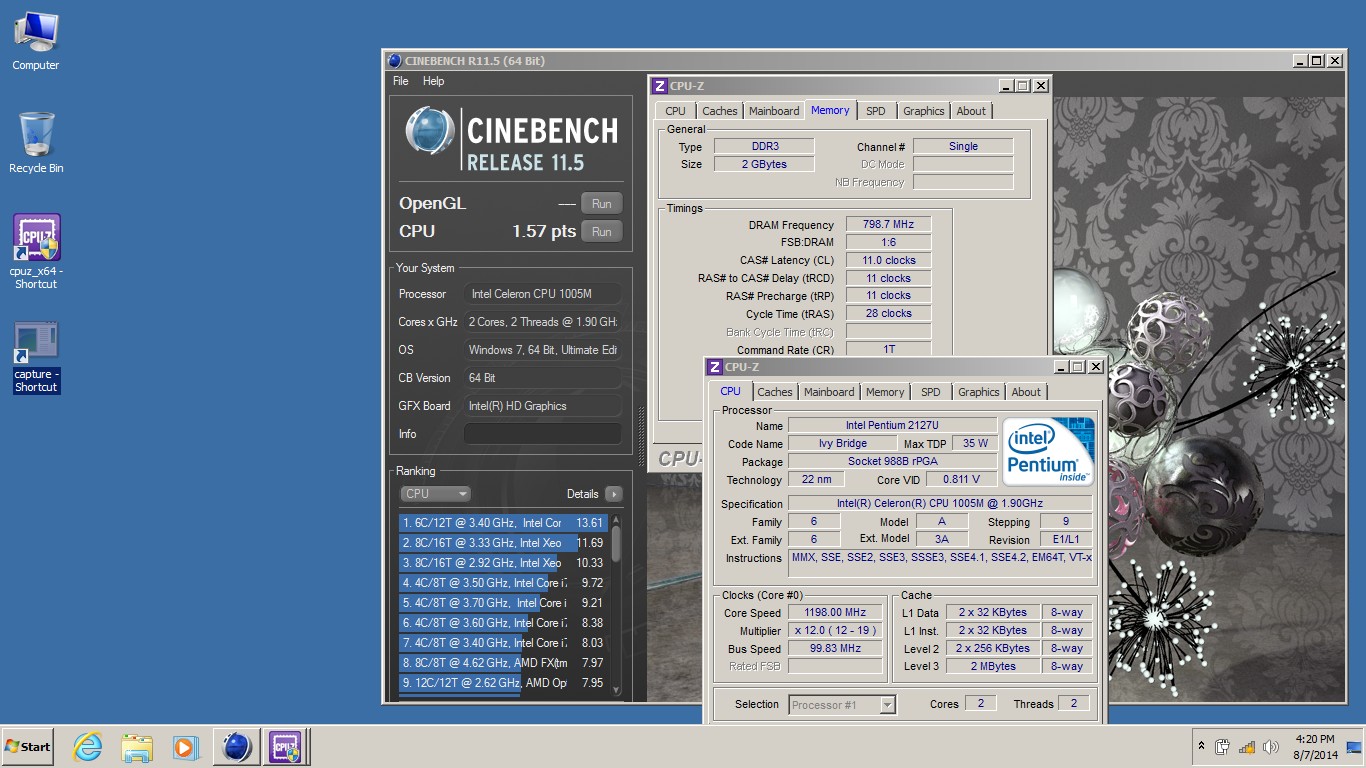Viewport: 1366px width, 768px height.
Task: Click the Cinebench title bar icon
Action: coord(394,61)
